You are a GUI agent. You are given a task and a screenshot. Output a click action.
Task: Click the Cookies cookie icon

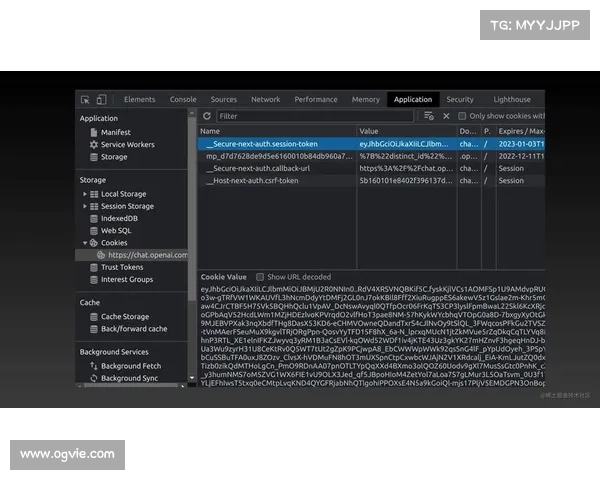pos(94,243)
